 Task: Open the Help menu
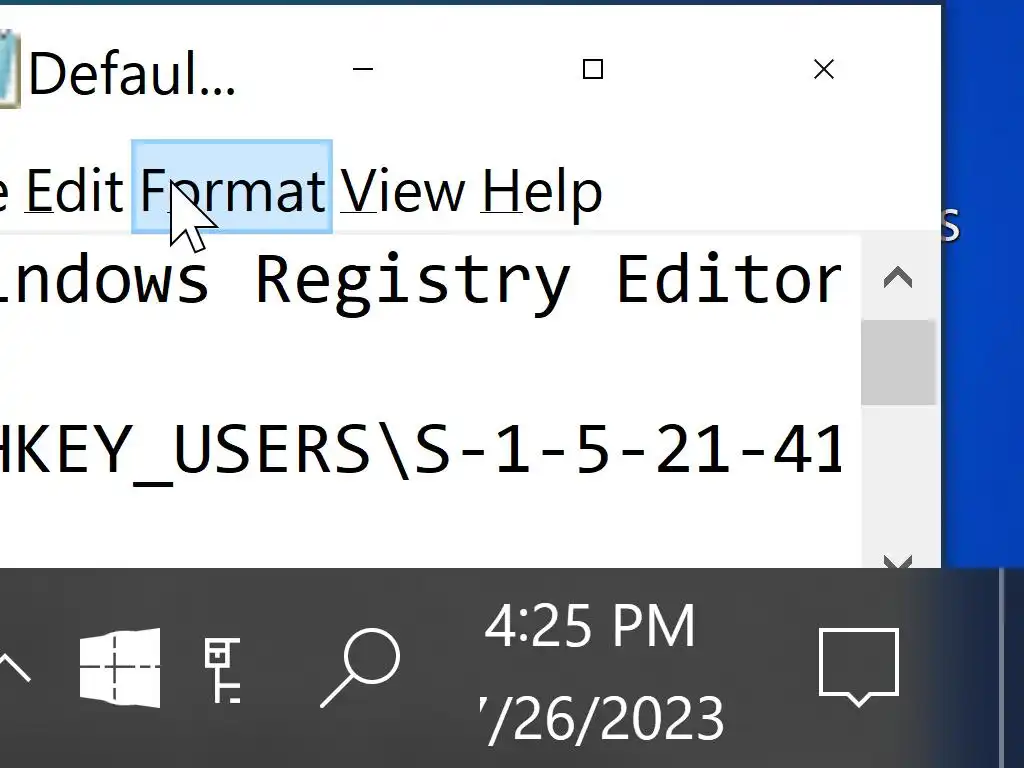click(542, 190)
